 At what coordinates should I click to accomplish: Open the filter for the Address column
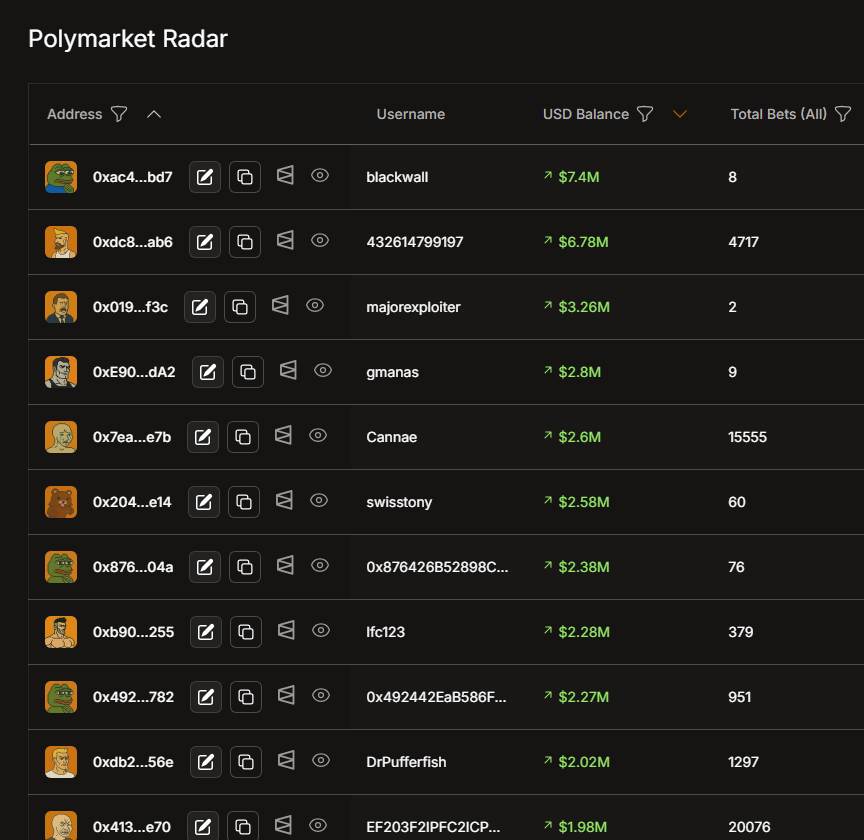click(x=119, y=114)
